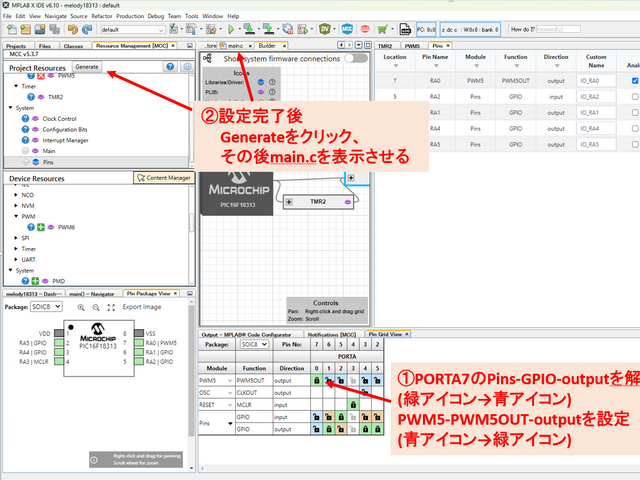Image resolution: width=640 pixels, height=480 pixels.
Task: Open the default project configuration dropdown
Action: (x=133, y=30)
